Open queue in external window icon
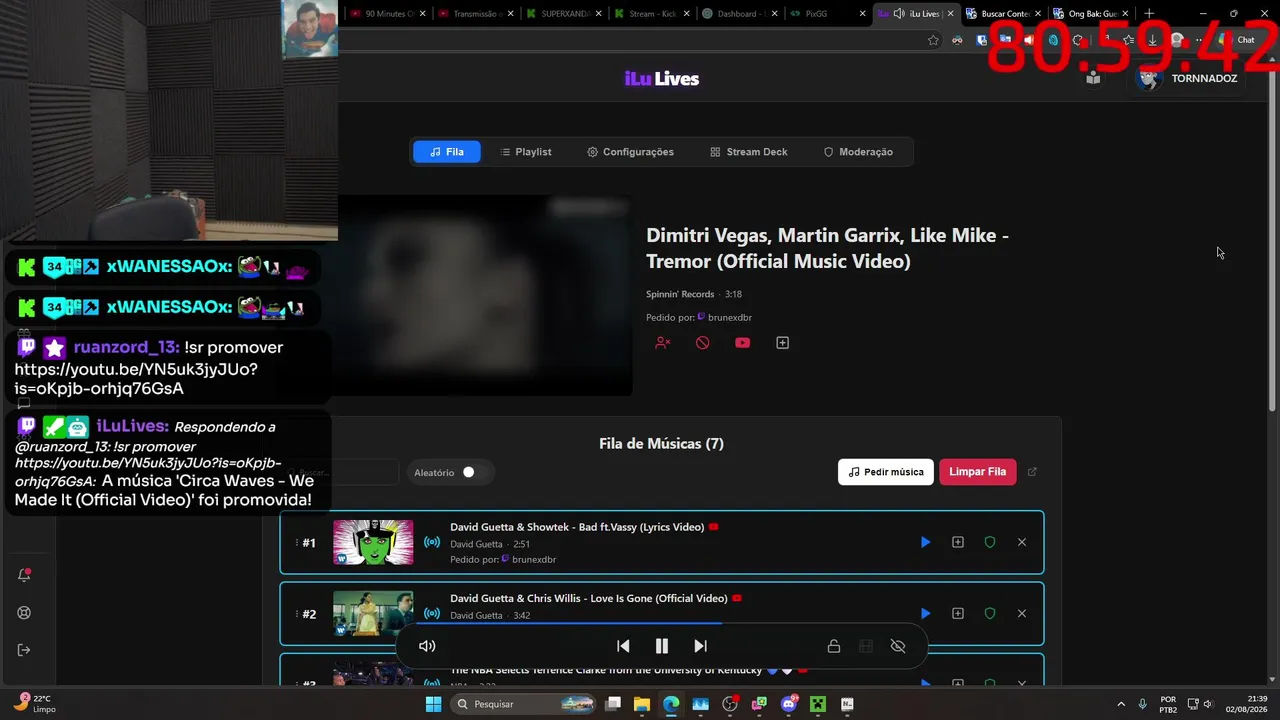 pyautogui.click(x=1033, y=472)
